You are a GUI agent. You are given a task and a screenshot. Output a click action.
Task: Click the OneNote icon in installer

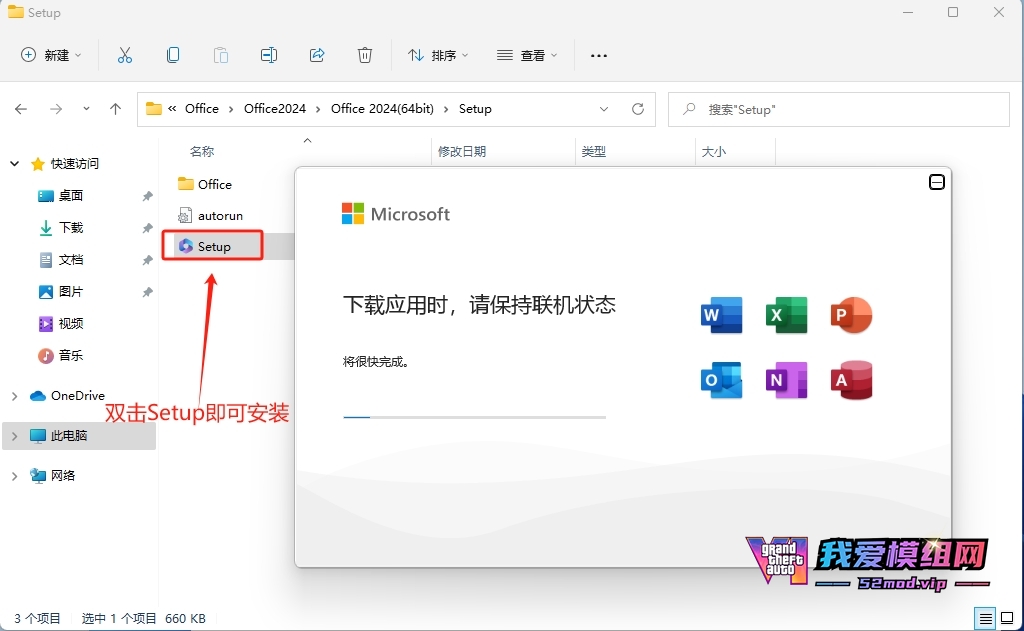[786, 380]
